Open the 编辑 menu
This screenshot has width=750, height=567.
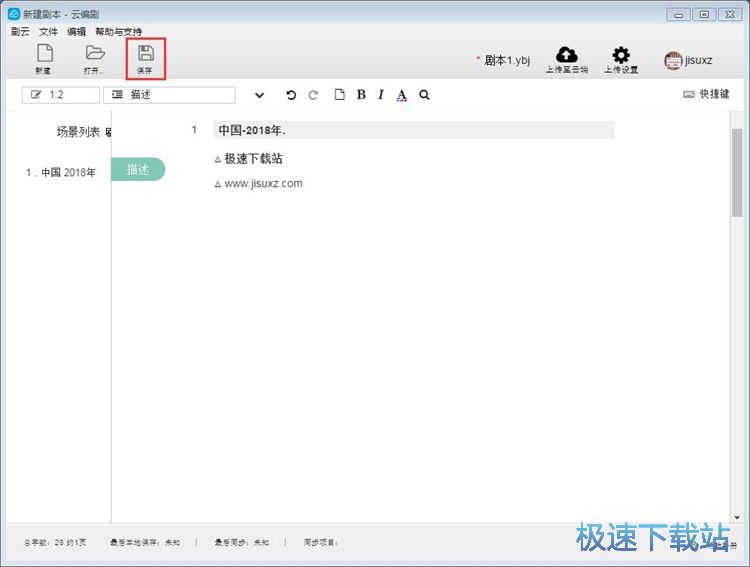[x=77, y=32]
